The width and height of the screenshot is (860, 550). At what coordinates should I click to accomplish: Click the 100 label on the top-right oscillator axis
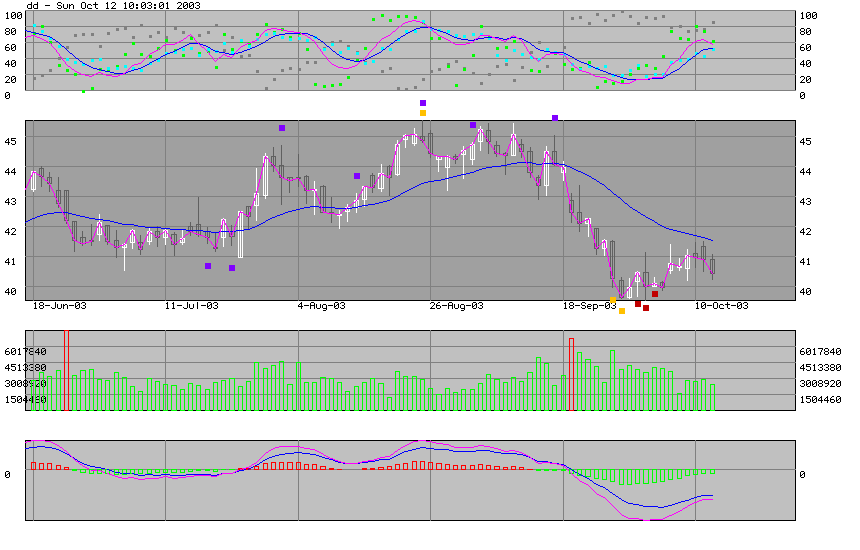coord(808,16)
